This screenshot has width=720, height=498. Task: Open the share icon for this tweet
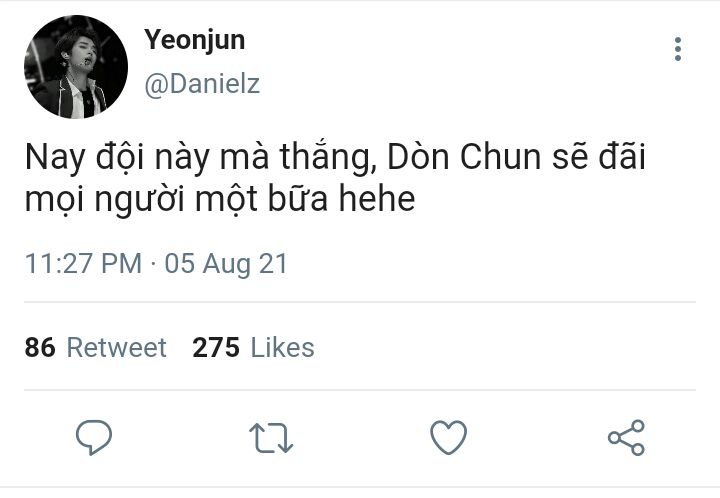[626, 437]
